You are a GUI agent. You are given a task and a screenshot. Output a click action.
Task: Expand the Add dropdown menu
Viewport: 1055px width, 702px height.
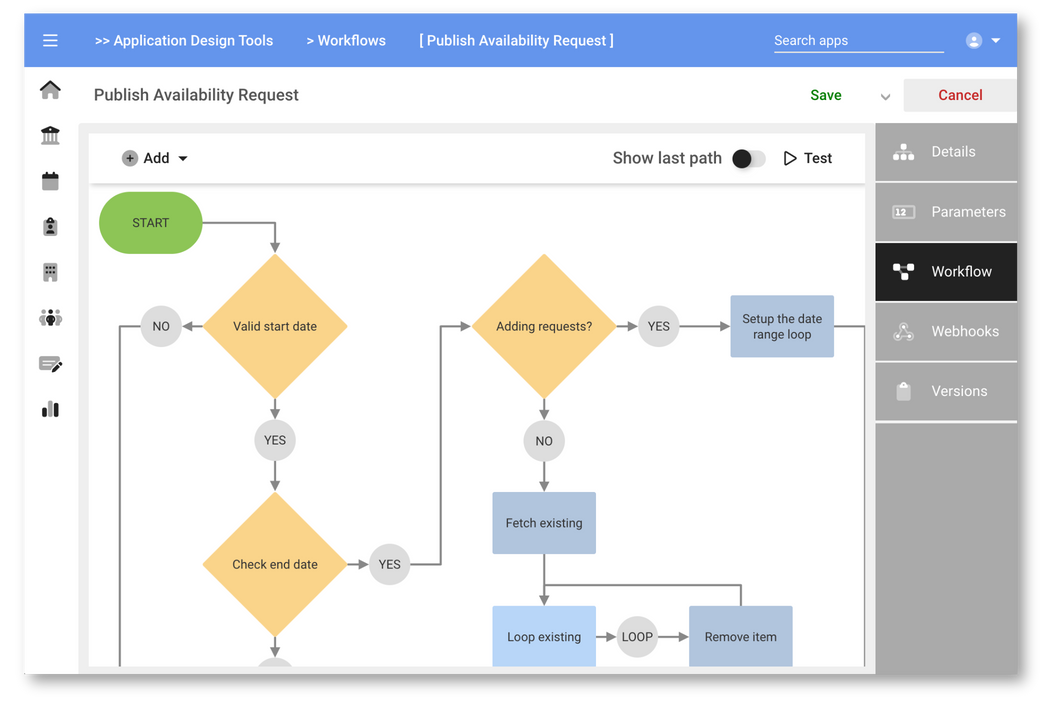(156, 158)
